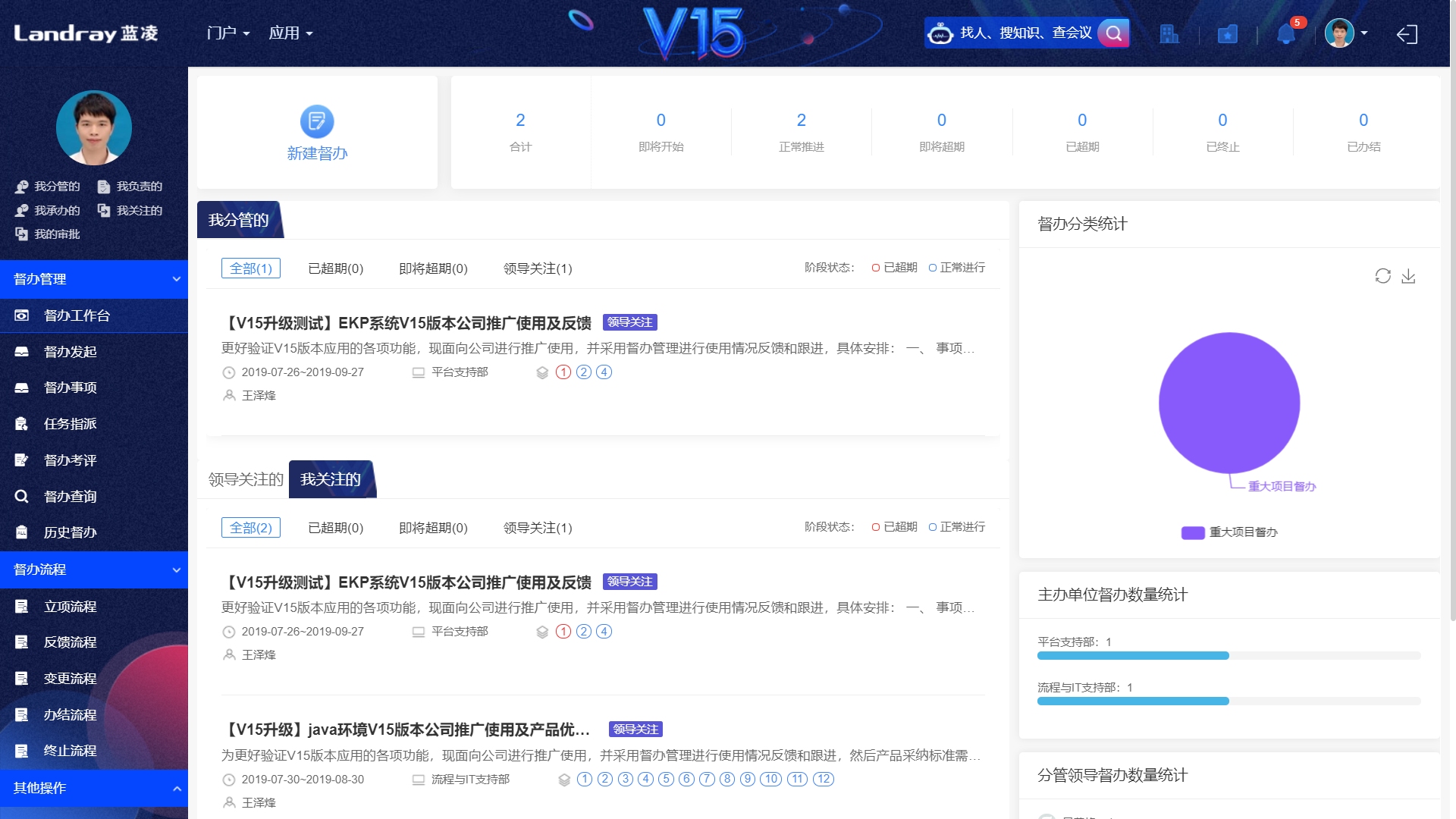This screenshot has height=819, width=1456.
Task: Click the search magnifier button
Action: [1113, 33]
